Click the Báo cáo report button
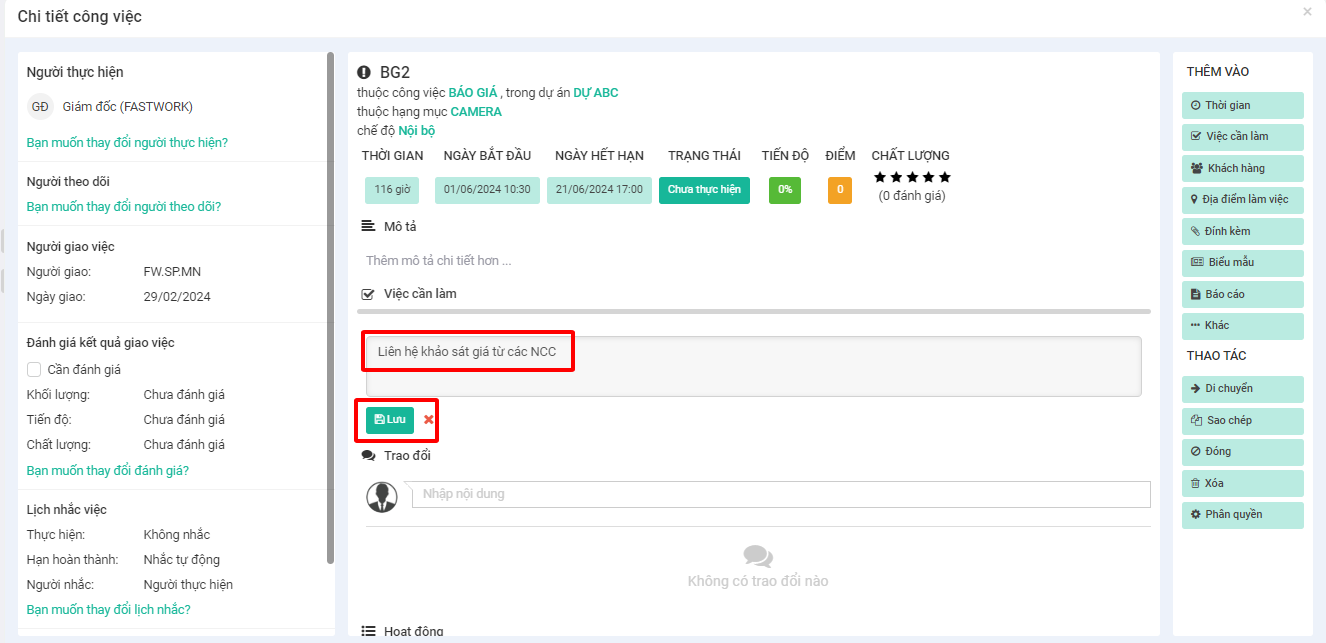 pos(1242,294)
